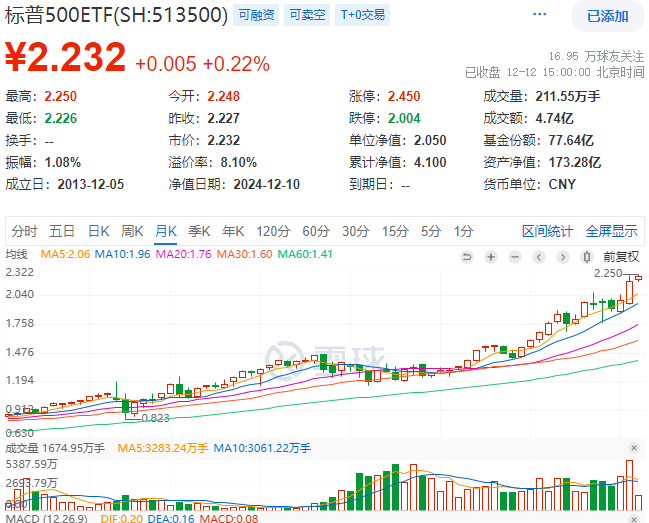
Task: Click 全屏显示 to show fullscreen
Action: (x=611, y=231)
